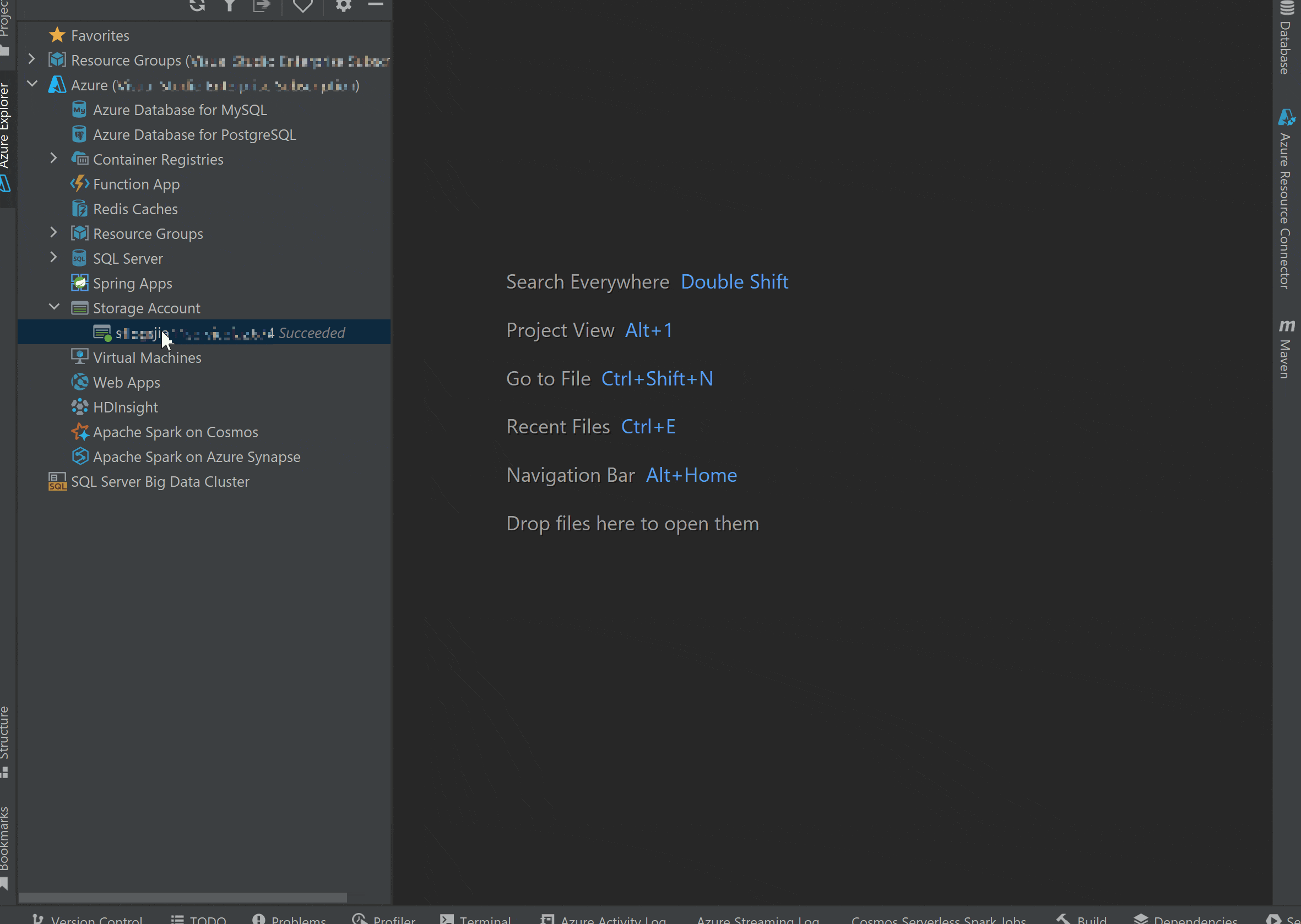Image resolution: width=1301 pixels, height=924 pixels.
Task: Click the Alt+Home shortcut text
Action: pyautogui.click(x=691, y=475)
